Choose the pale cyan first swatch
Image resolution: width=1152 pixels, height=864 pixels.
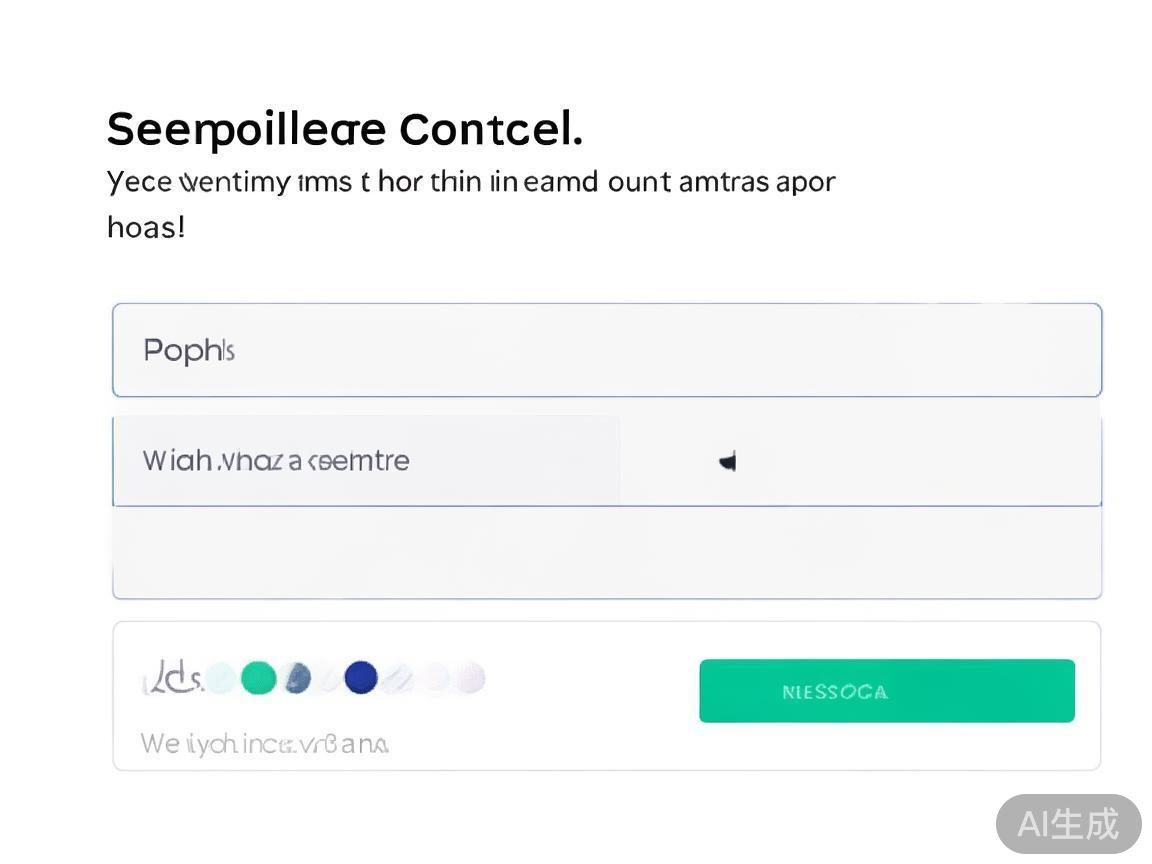221,679
